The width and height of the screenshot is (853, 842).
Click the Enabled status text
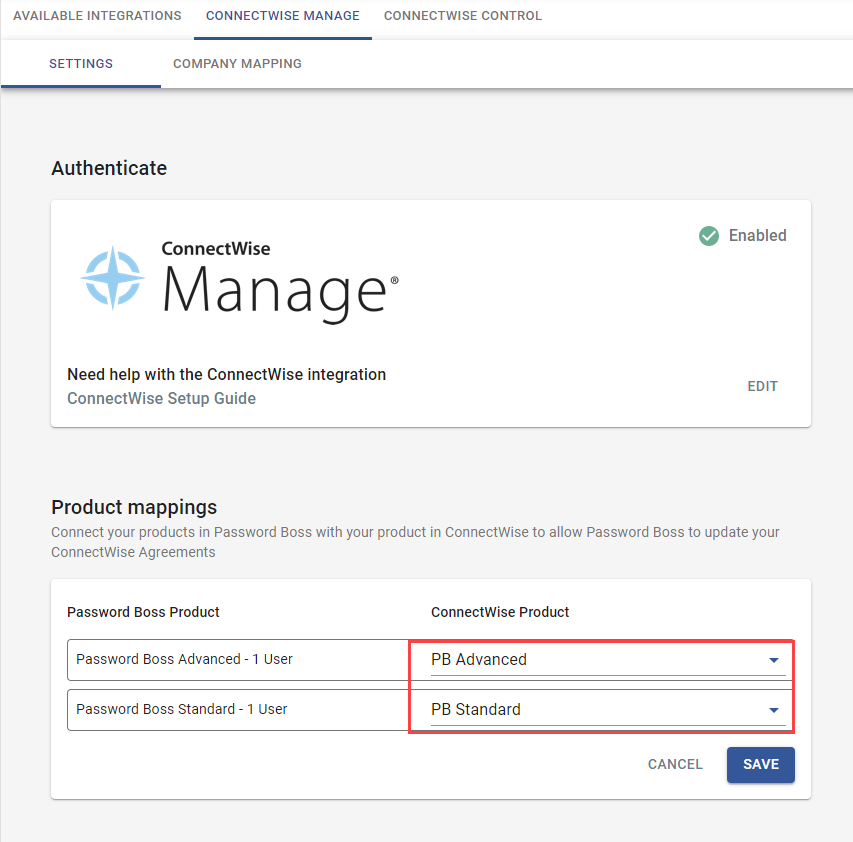click(x=757, y=236)
